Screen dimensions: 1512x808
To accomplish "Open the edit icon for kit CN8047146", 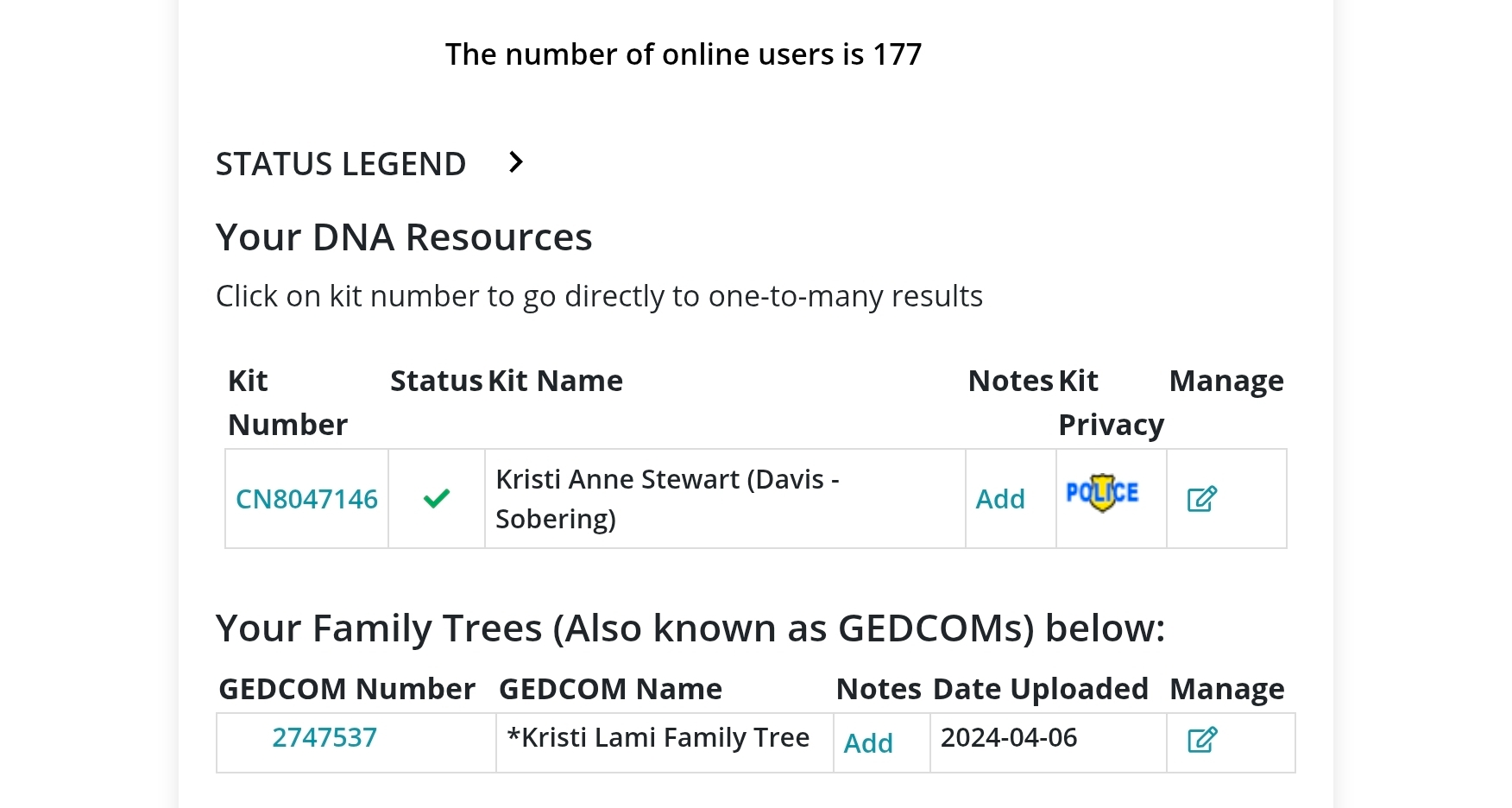I will tap(1201, 499).
